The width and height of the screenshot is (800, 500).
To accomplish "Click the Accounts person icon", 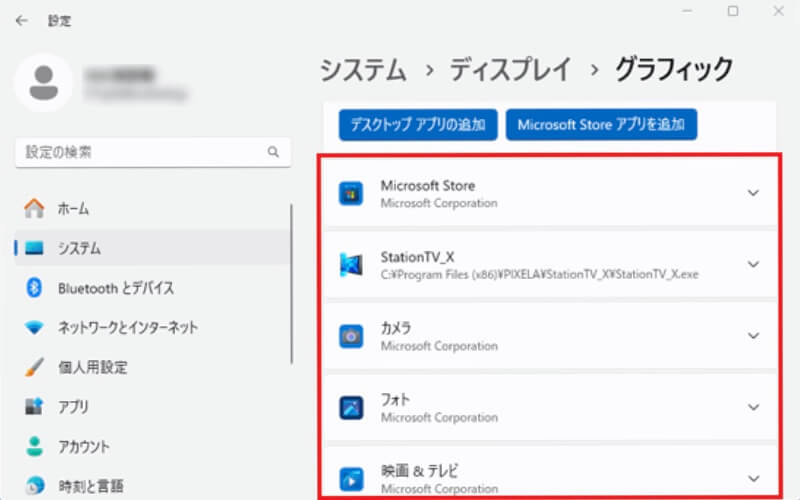I will 34,446.
